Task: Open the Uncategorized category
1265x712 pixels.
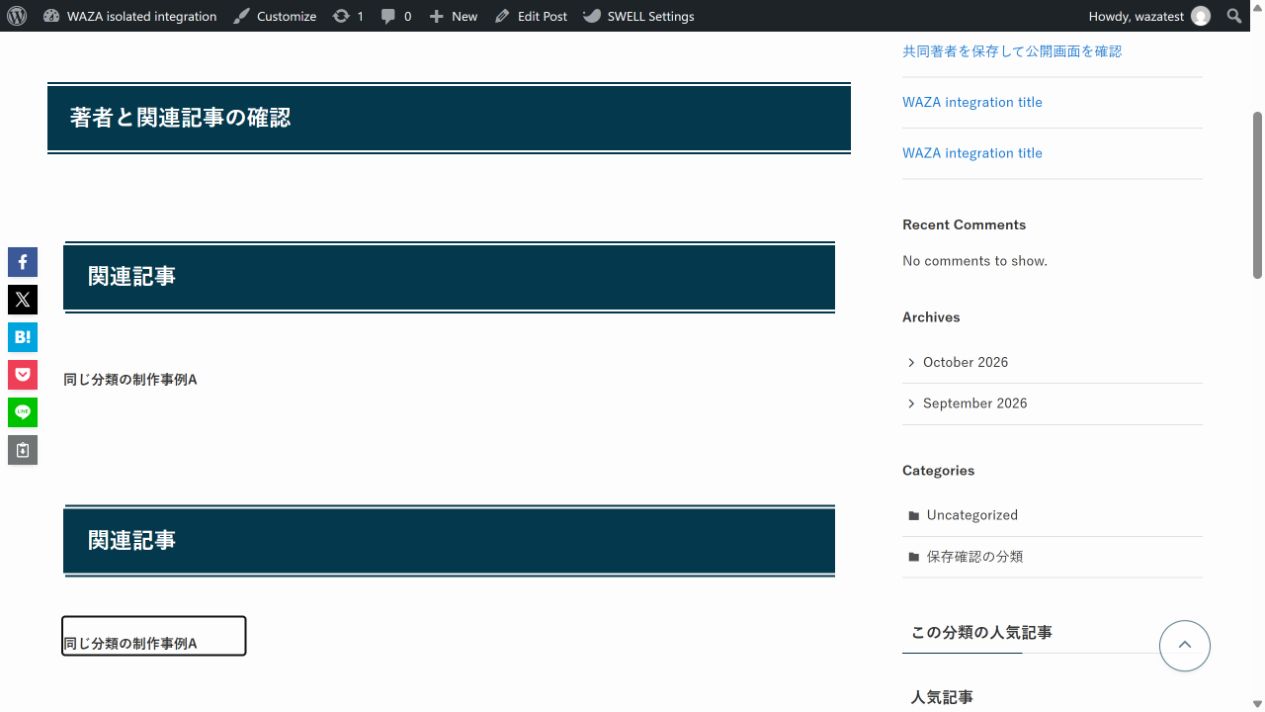Action: 972,515
